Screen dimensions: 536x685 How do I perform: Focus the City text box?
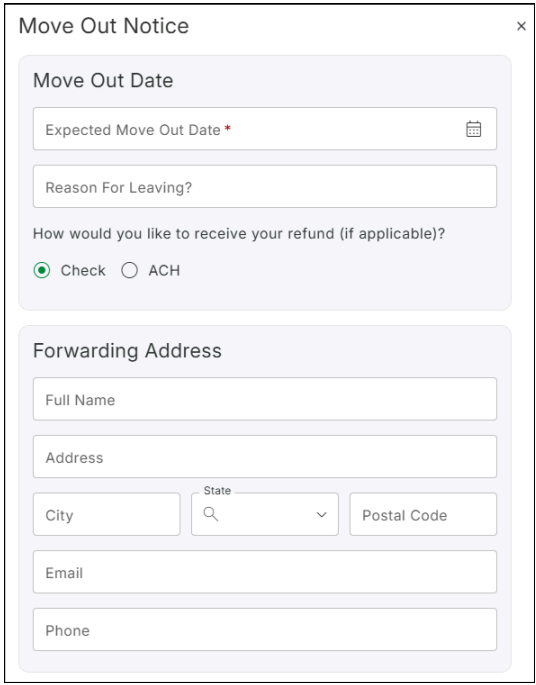tap(107, 514)
